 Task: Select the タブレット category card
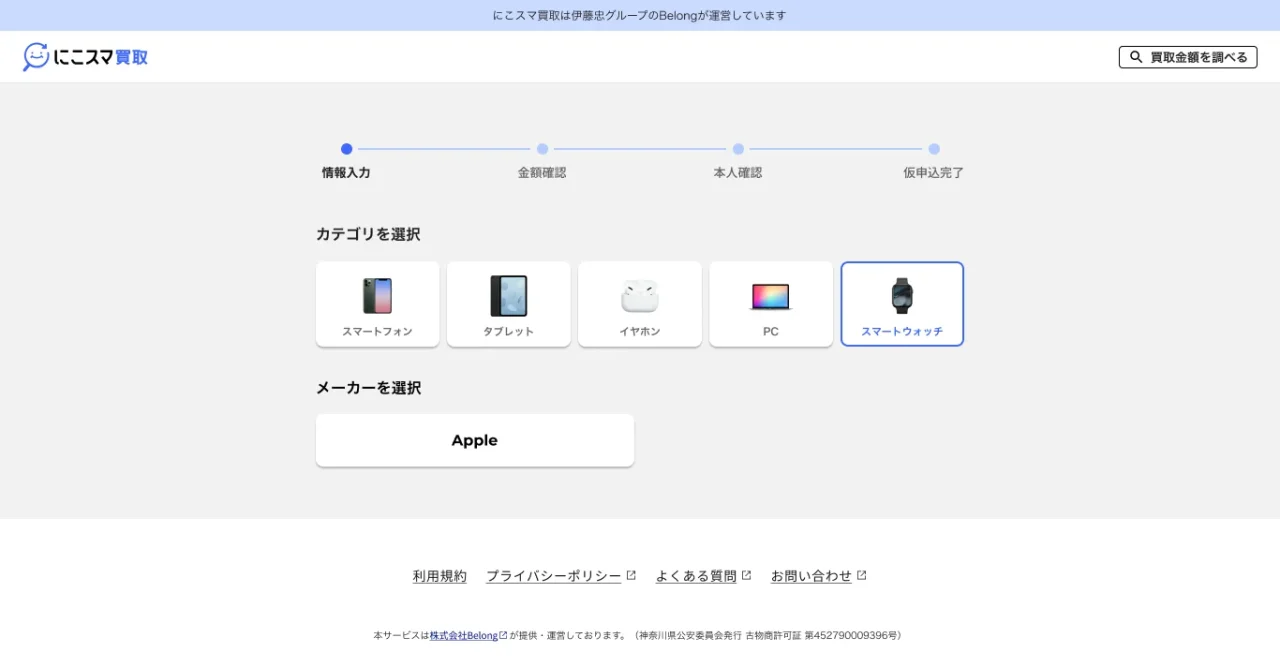coord(509,304)
